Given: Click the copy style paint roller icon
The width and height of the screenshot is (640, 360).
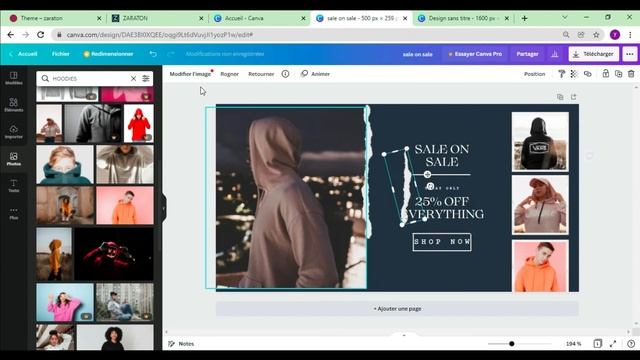Looking at the screenshot, I should coord(562,74).
